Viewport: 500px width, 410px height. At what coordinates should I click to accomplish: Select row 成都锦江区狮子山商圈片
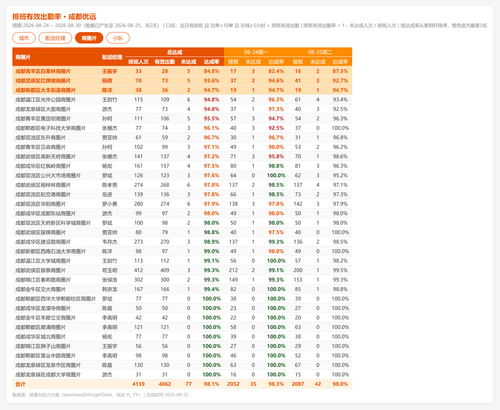[x=182, y=346]
